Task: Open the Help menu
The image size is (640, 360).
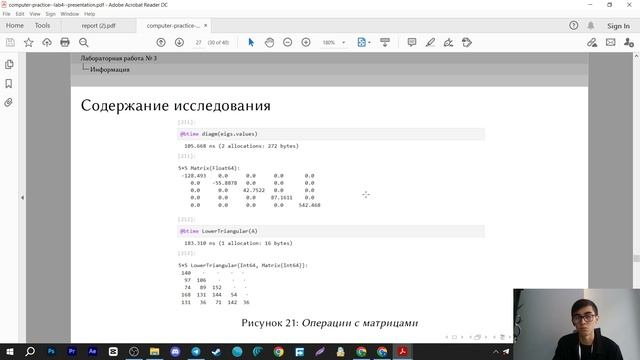Action: tap(89, 14)
